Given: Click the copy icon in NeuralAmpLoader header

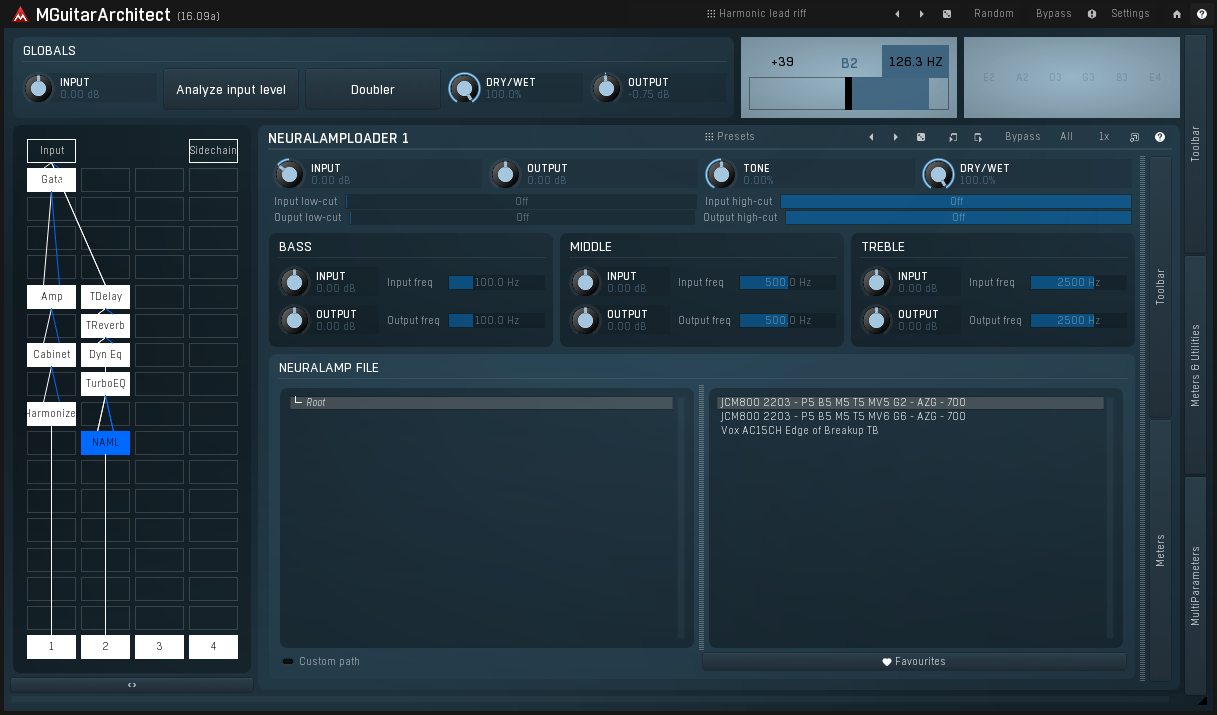Looking at the screenshot, I should 953,137.
